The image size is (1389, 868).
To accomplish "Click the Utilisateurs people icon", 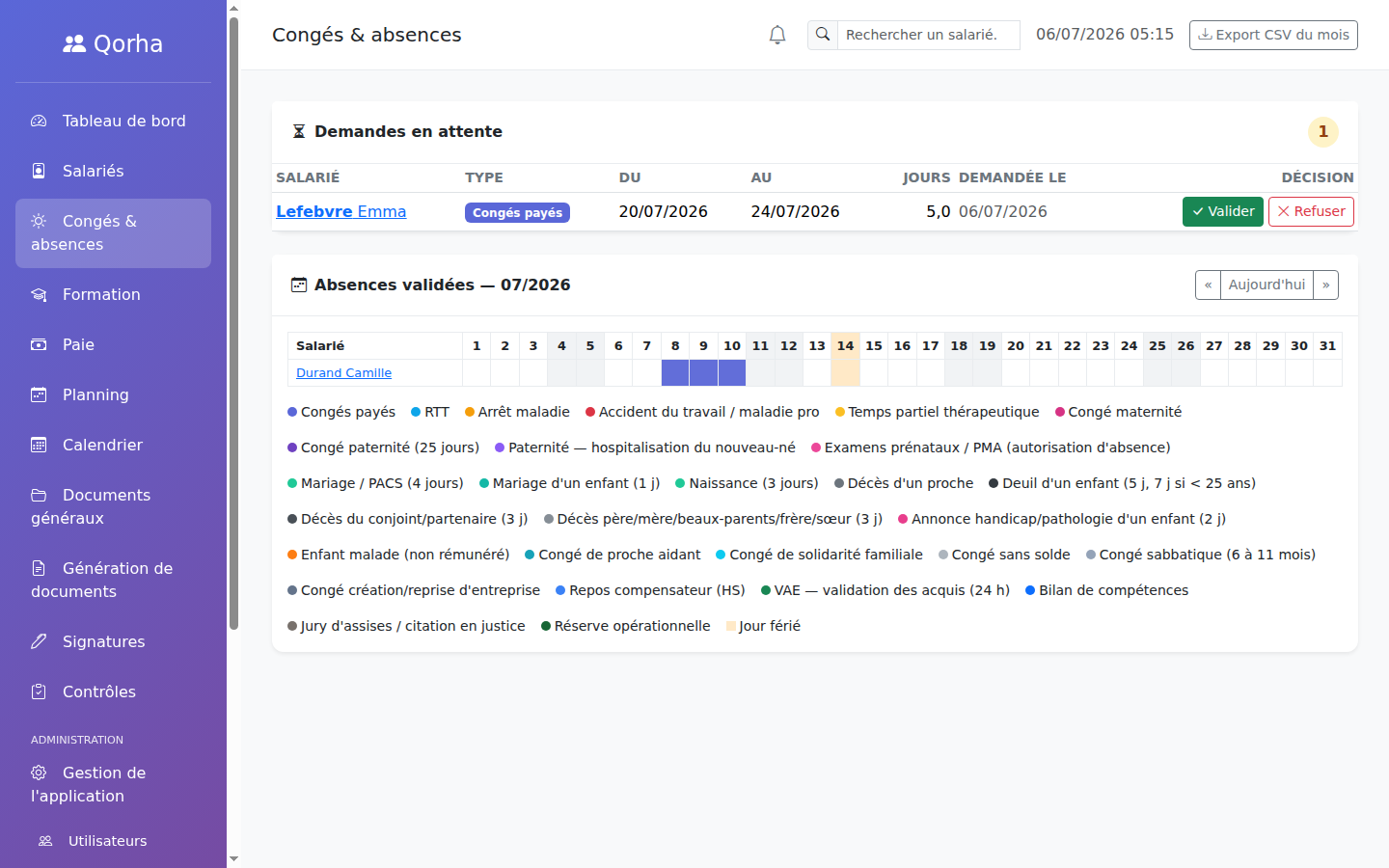I will pyautogui.click(x=45, y=841).
